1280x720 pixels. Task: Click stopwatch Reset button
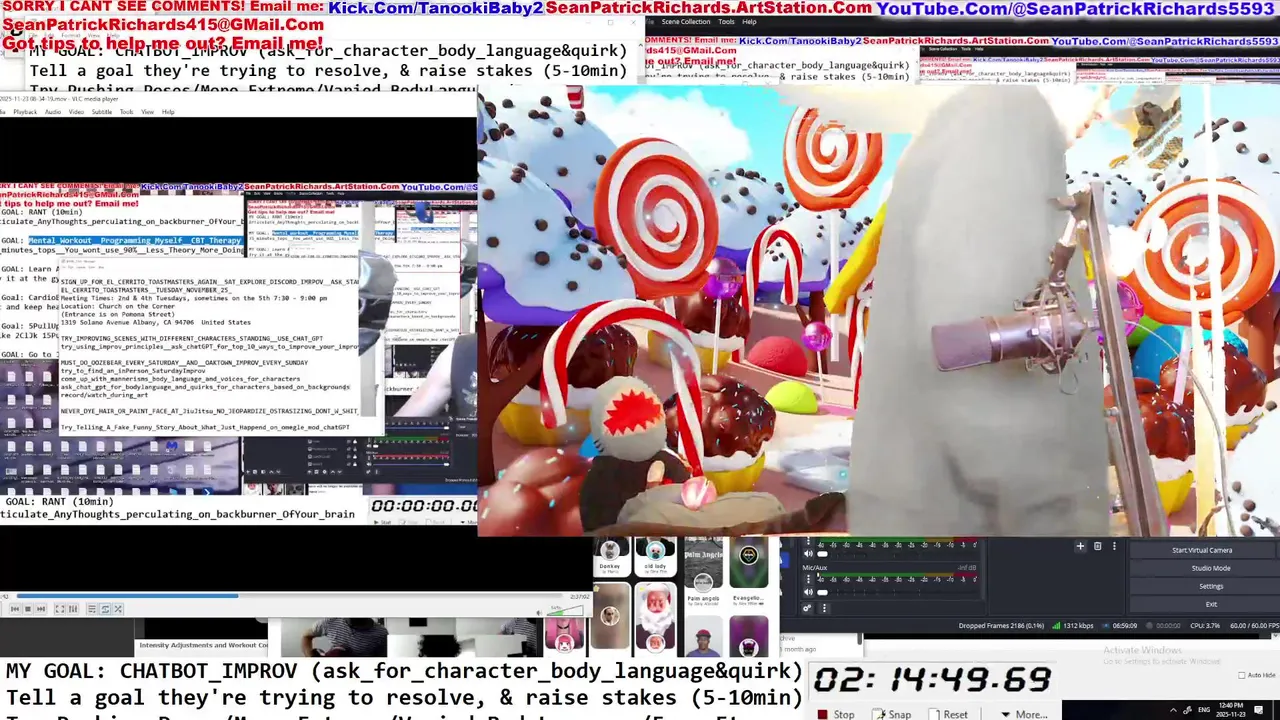click(x=947, y=714)
